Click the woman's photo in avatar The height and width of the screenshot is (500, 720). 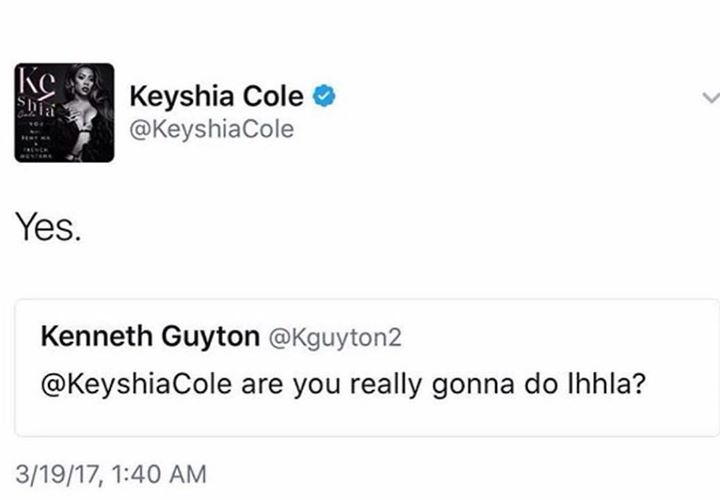pos(86,113)
